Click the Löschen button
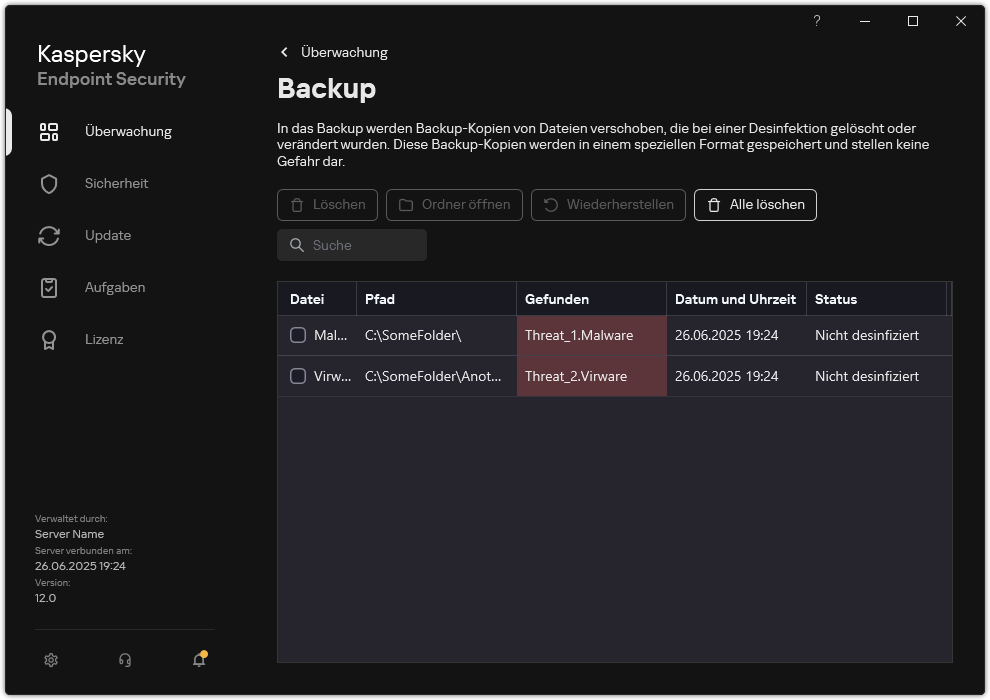Screen dimensions: 990x700 (x=327, y=205)
